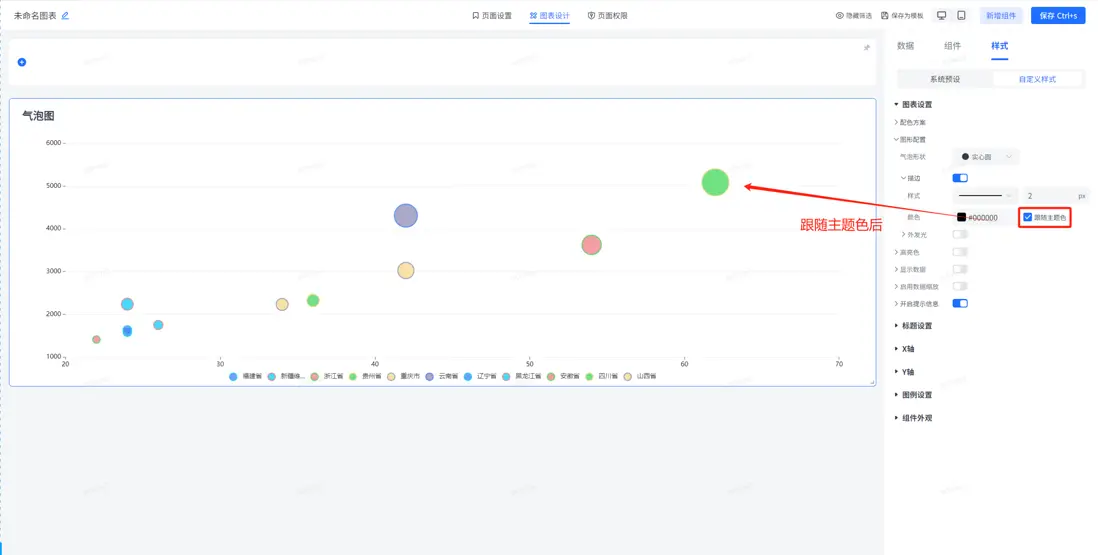
Task: Toggle the 云南省 legend item
Action: pos(442,377)
